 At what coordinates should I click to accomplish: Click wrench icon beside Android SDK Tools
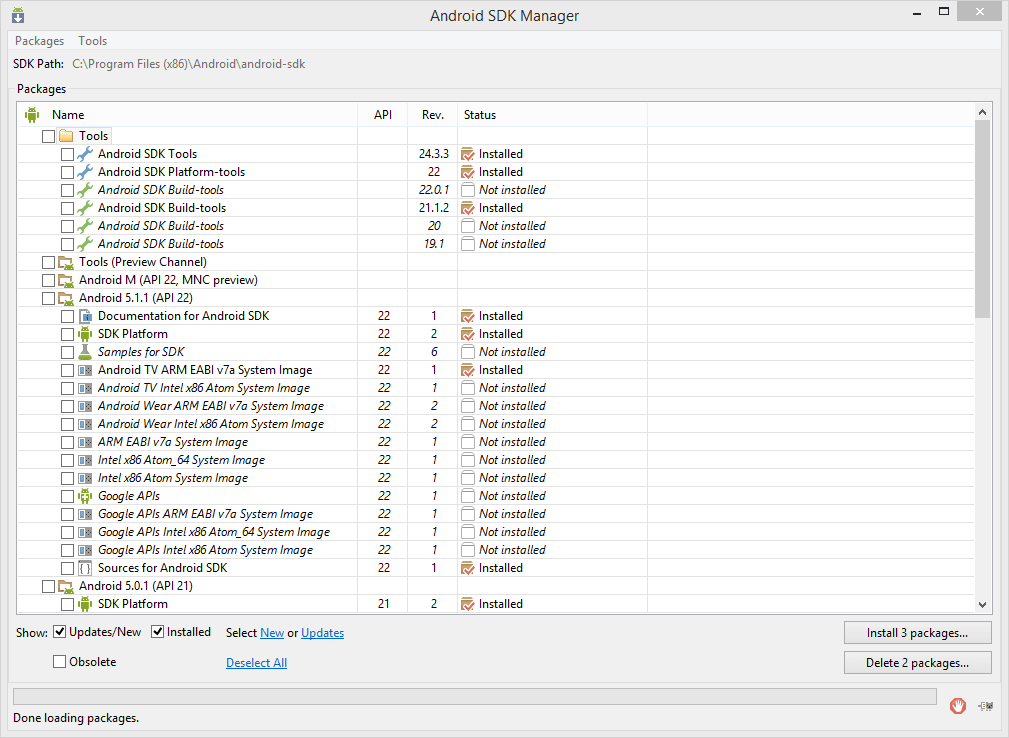(x=85, y=154)
